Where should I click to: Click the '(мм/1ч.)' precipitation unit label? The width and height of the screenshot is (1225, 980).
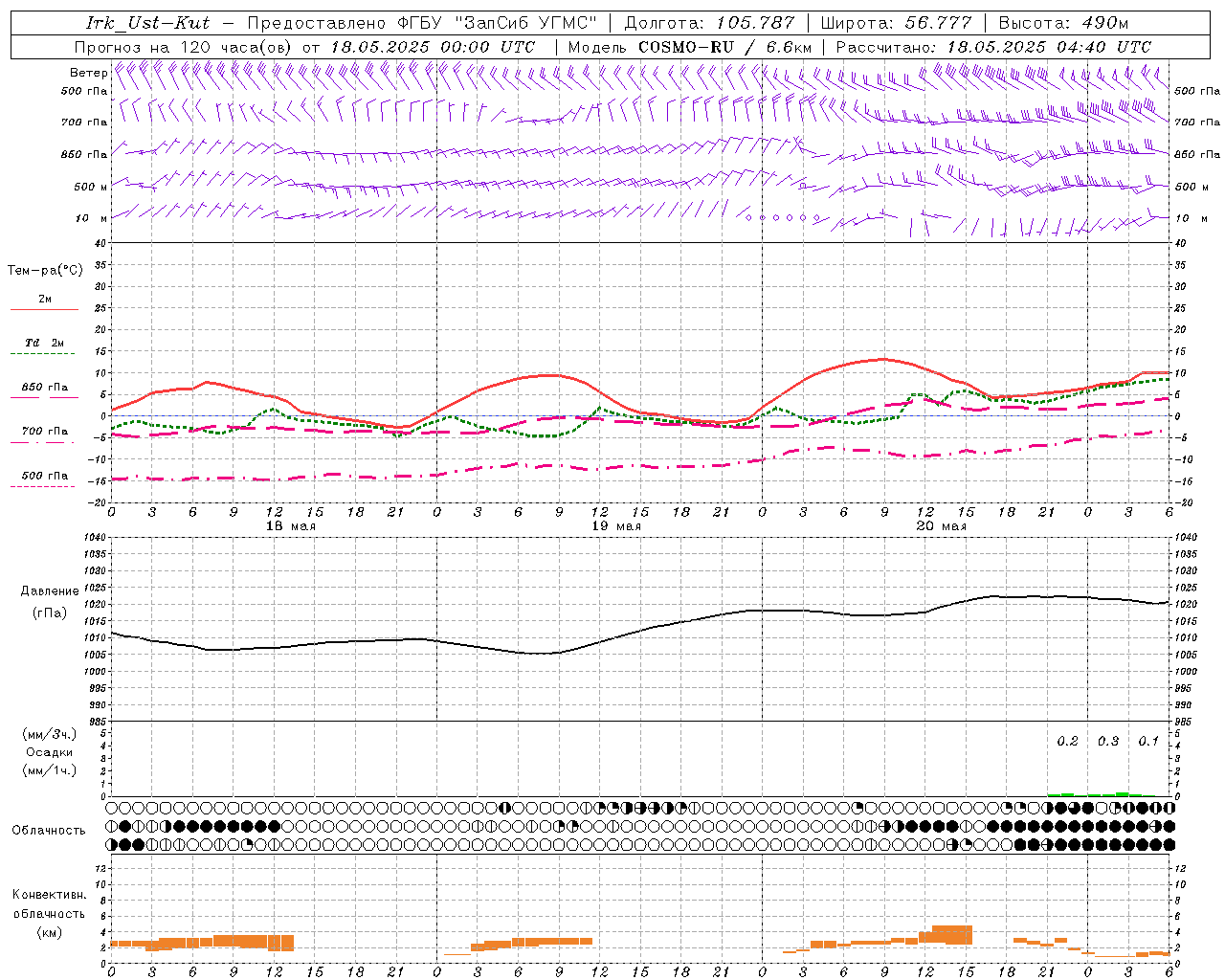50,770
